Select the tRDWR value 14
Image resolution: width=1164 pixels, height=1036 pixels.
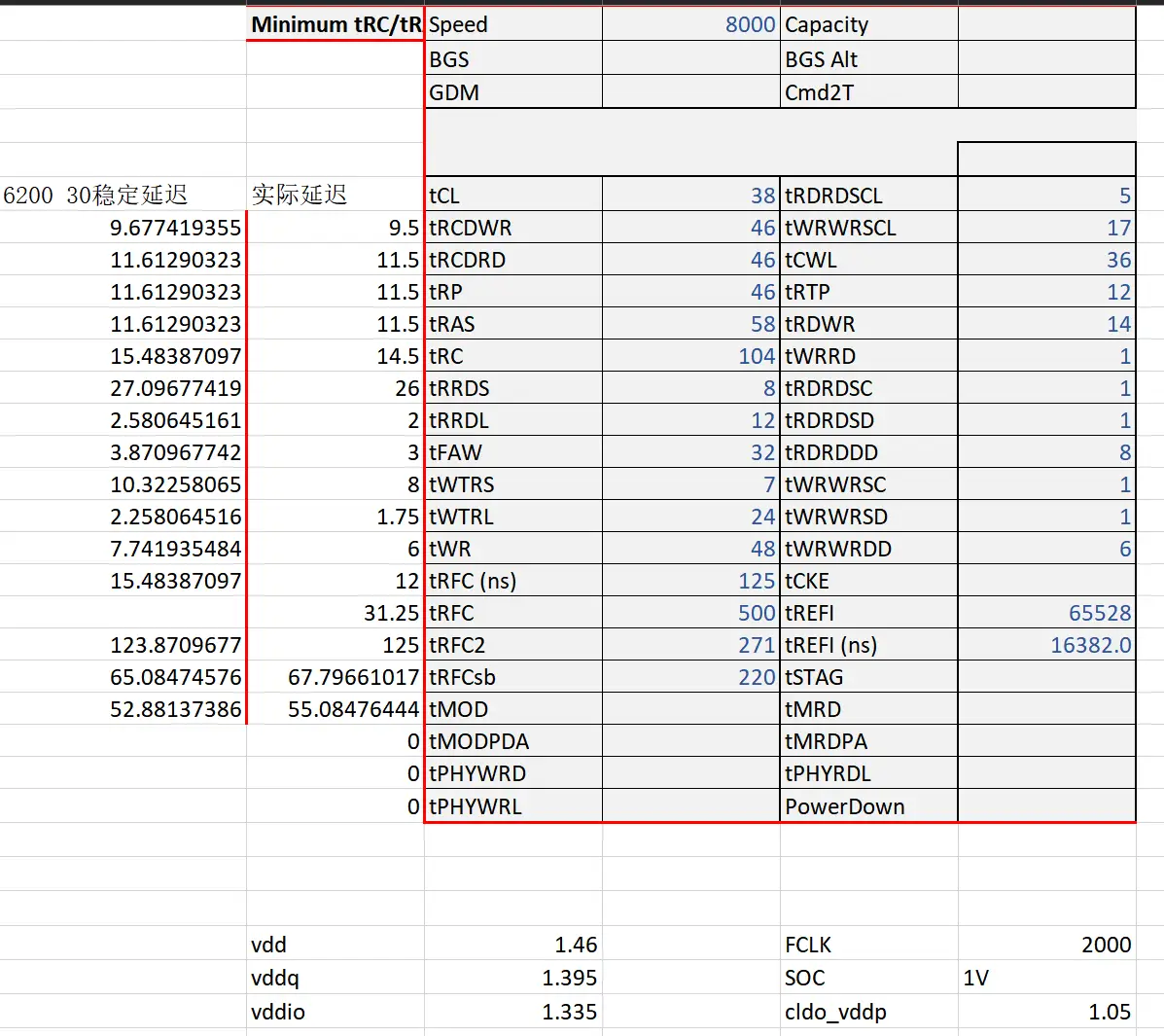tap(1046, 324)
